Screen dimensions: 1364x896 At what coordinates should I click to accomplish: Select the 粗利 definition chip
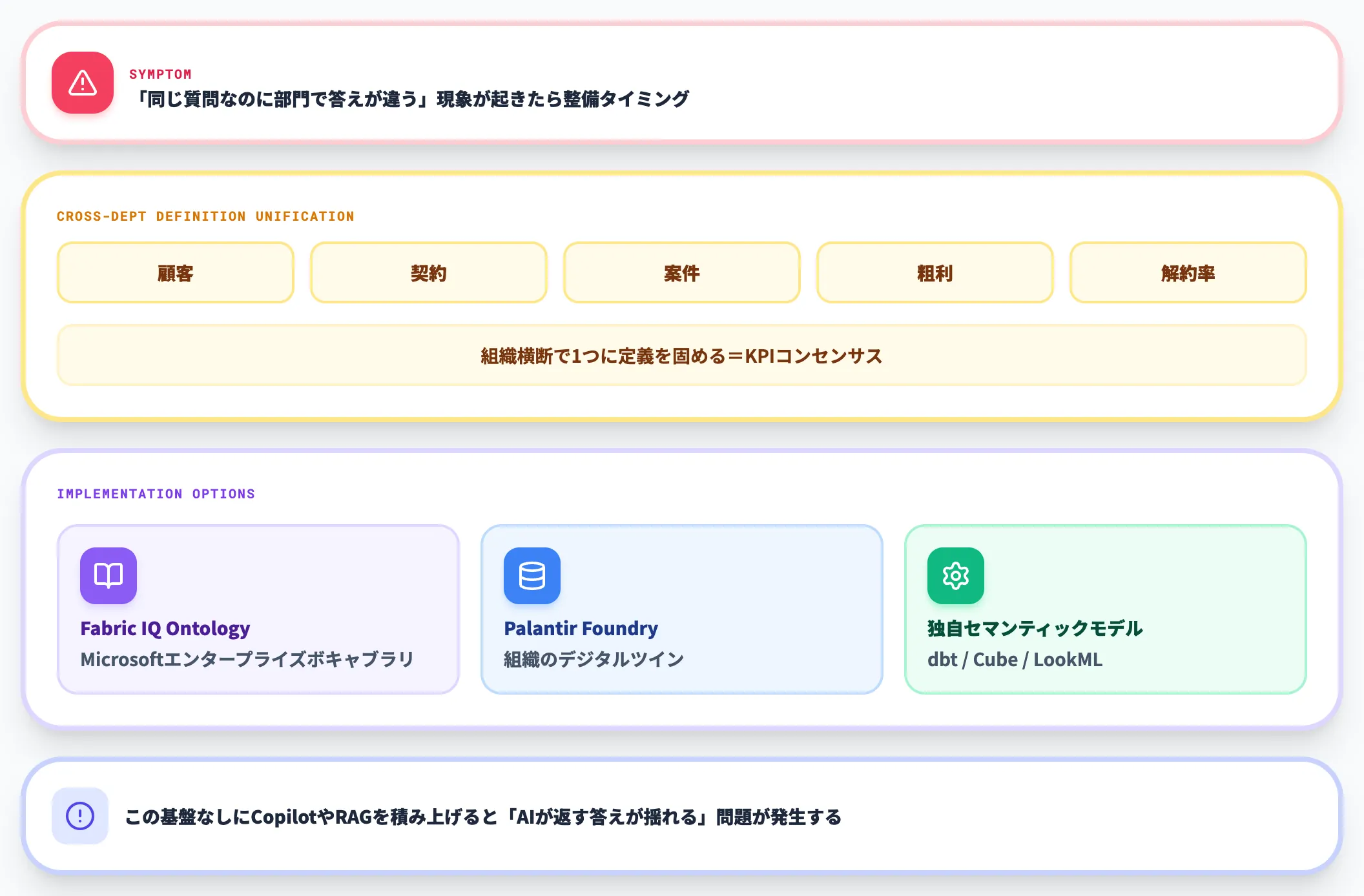pyautogui.click(x=935, y=273)
